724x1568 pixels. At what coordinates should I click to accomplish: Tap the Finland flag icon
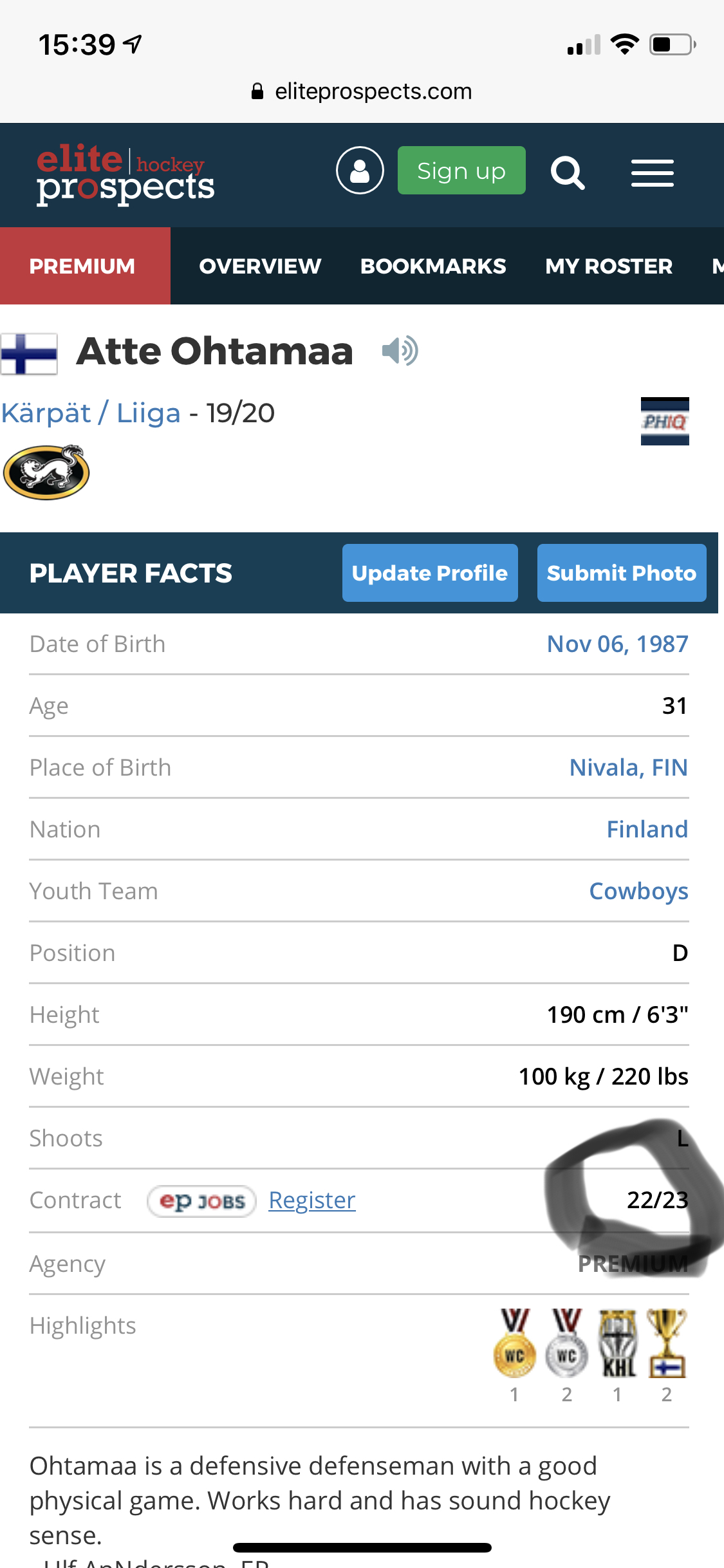pyautogui.click(x=29, y=354)
